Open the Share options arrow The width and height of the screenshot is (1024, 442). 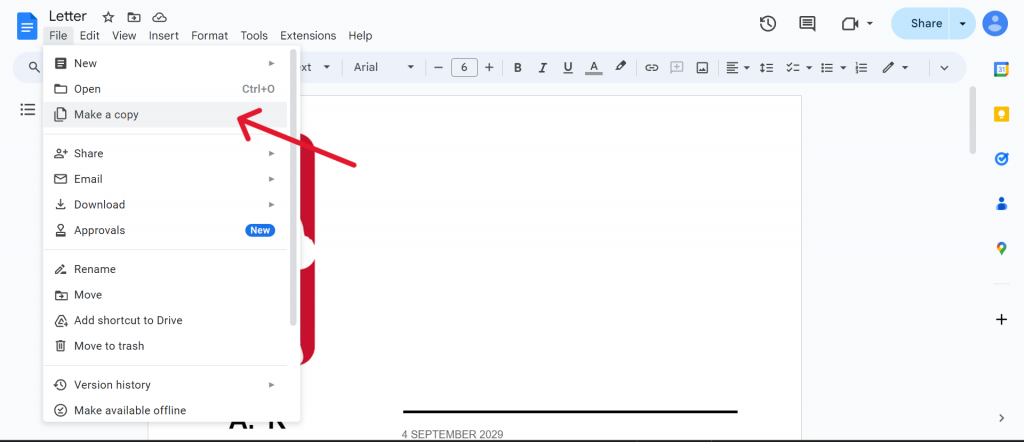963,24
